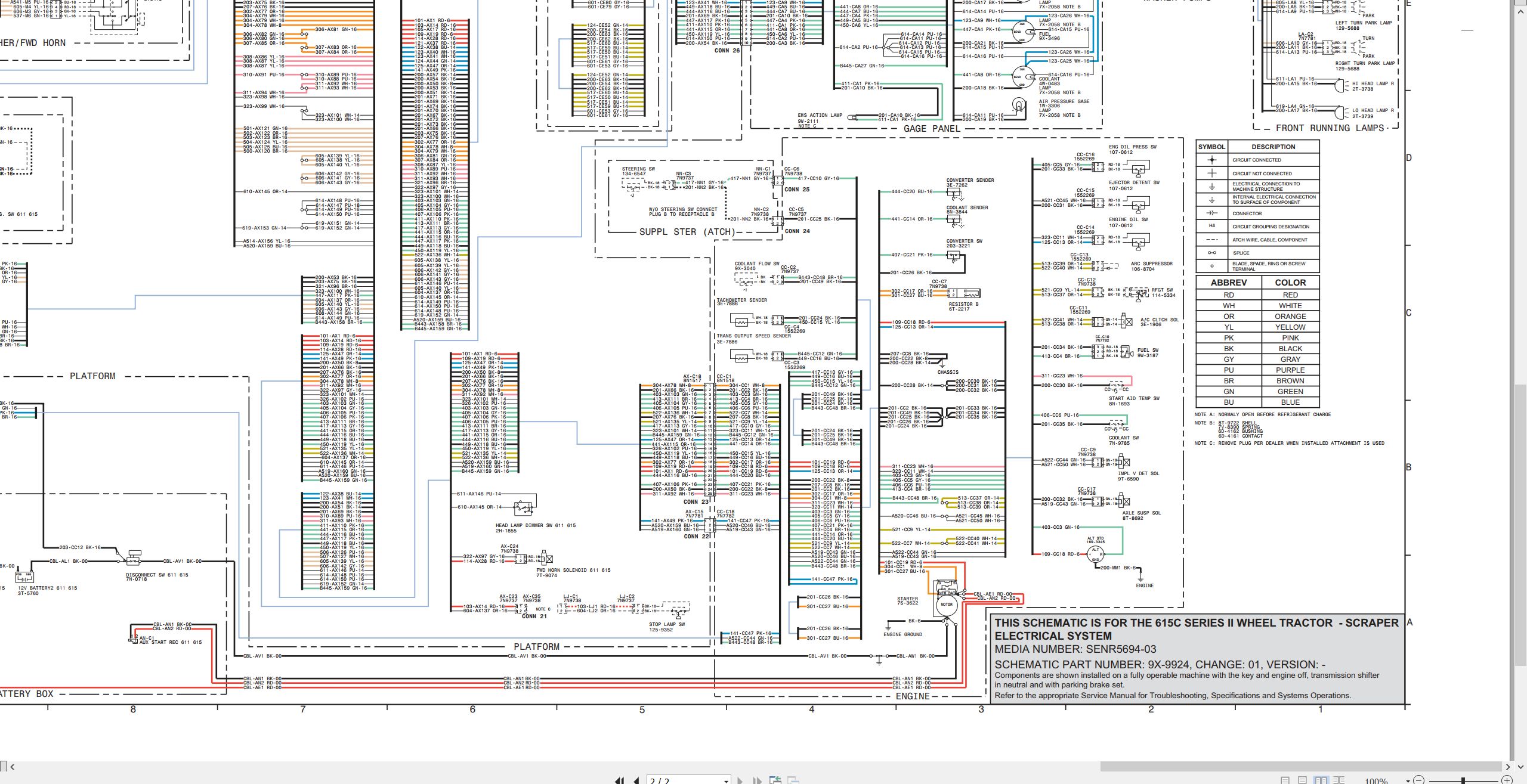
Task: Switch to single page view
Action: [1285, 780]
